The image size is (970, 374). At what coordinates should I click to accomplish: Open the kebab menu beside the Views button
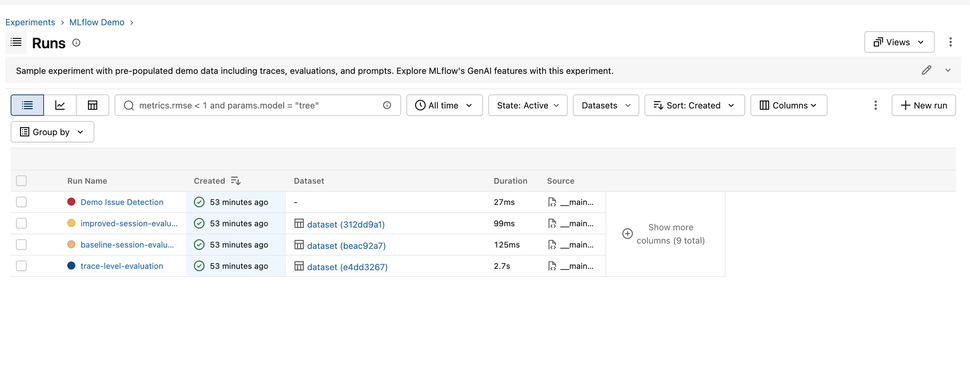(x=950, y=42)
